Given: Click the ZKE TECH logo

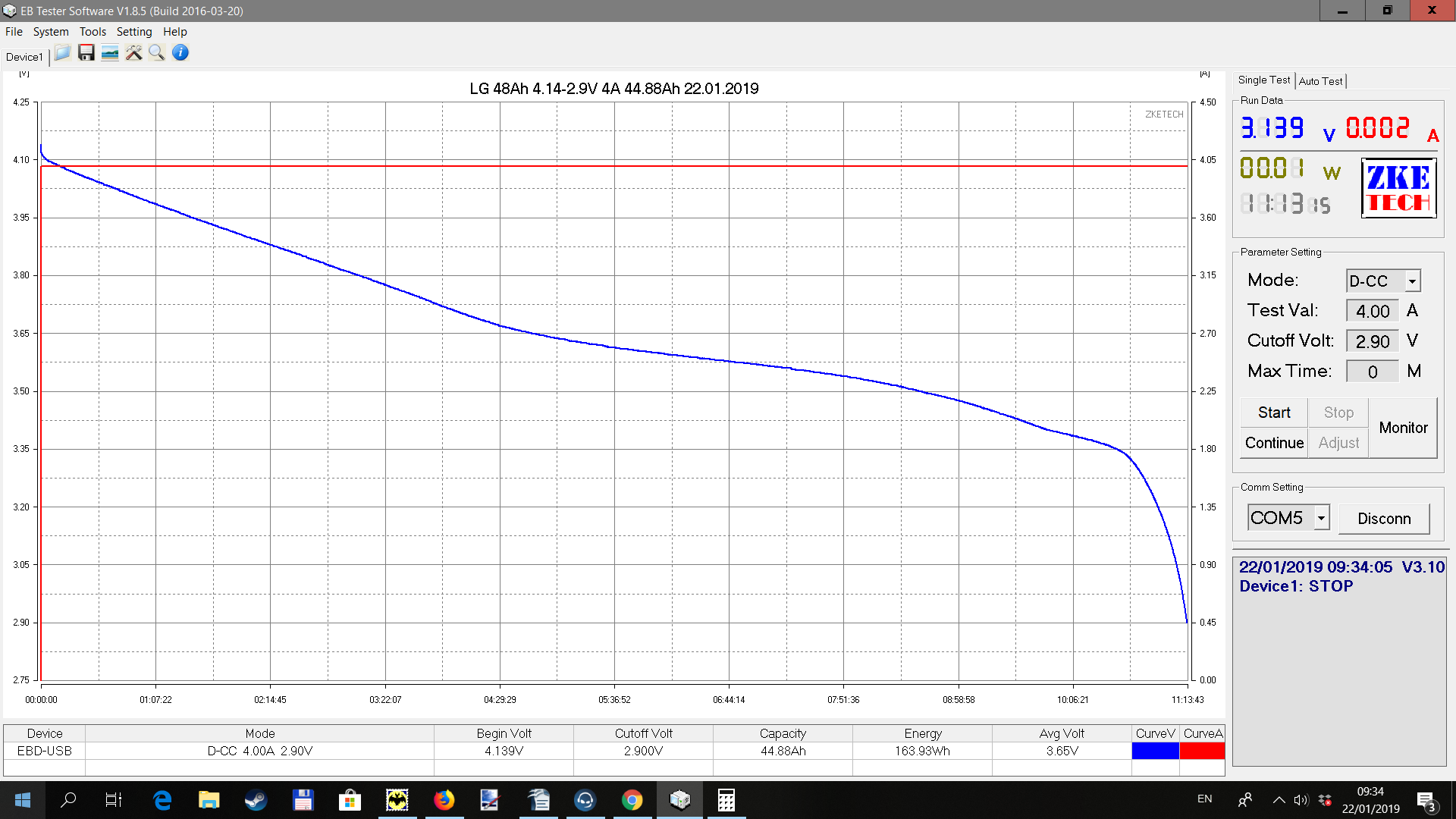Looking at the screenshot, I should coord(1398,188).
